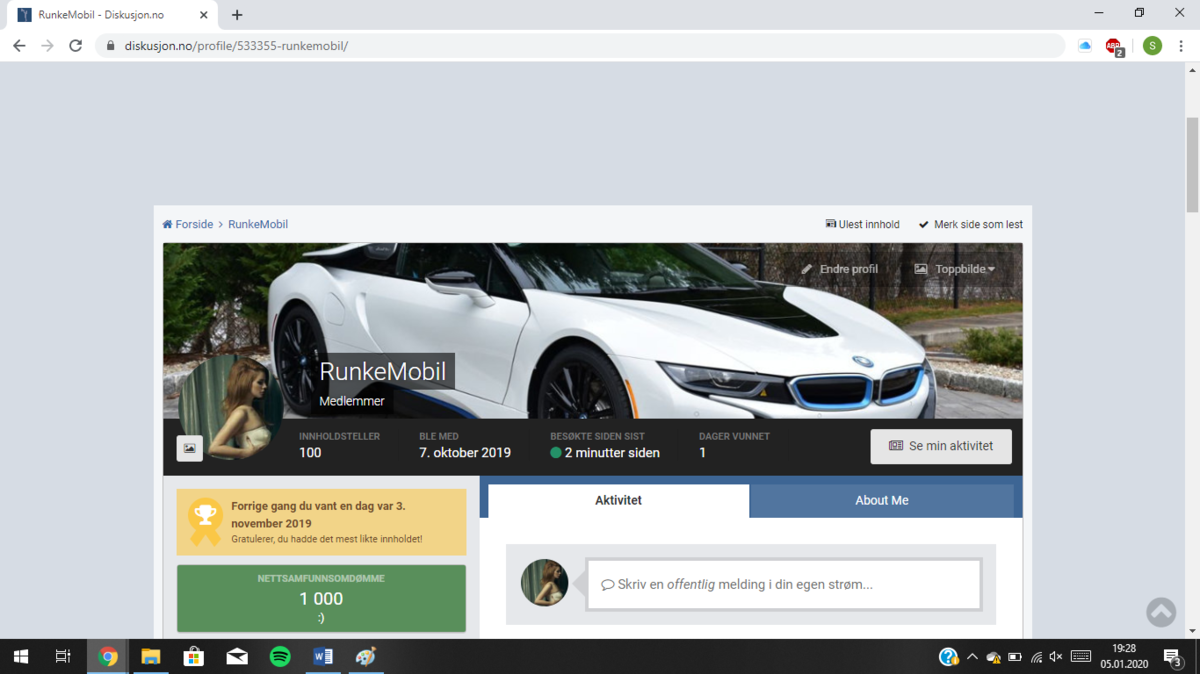This screenshot has width=1200, height=674.
Task: Open Word from the taskbar
Action: click(323, 657)
